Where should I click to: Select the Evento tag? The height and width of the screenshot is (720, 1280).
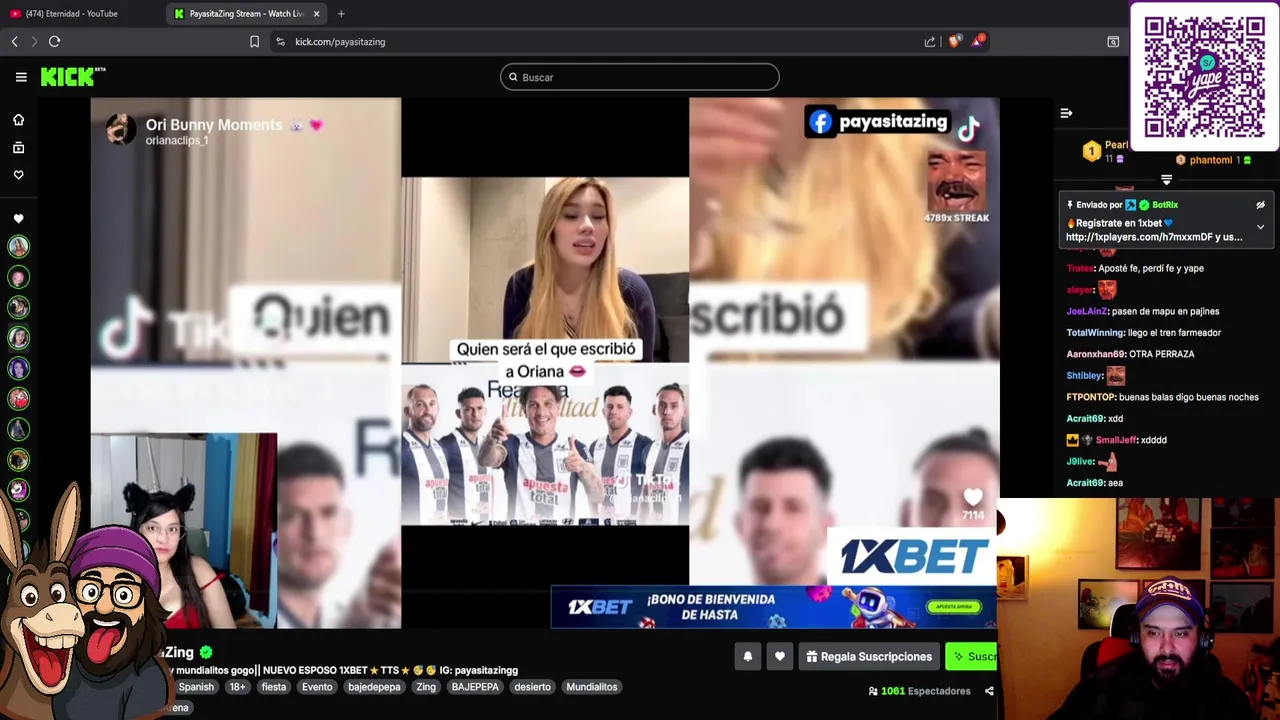317,687
